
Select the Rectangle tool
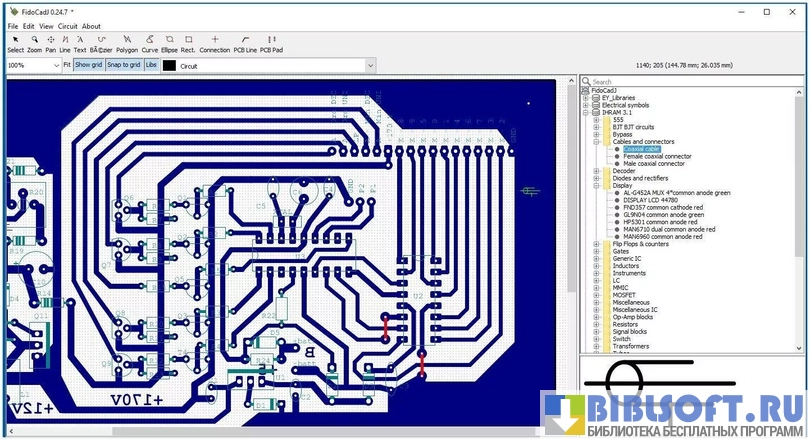click(x=188, y=43)
